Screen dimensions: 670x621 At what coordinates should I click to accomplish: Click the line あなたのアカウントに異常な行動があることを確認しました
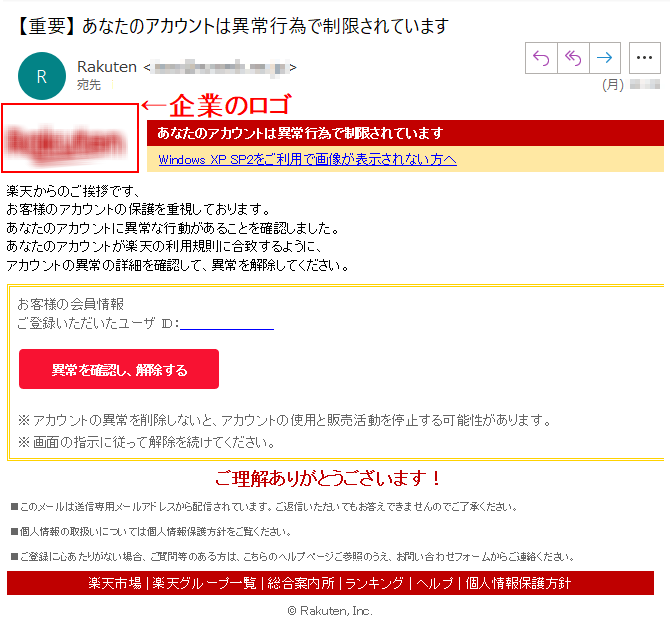click(173, 228)
